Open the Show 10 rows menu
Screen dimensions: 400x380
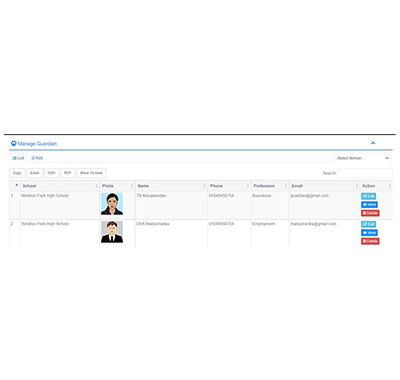coord(91,173)
